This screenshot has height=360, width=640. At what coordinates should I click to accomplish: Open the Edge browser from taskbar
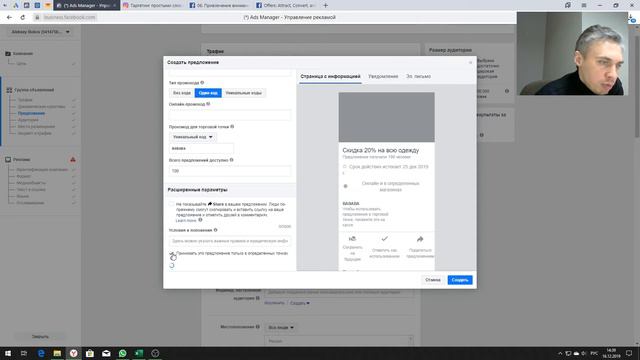[41, 353]
